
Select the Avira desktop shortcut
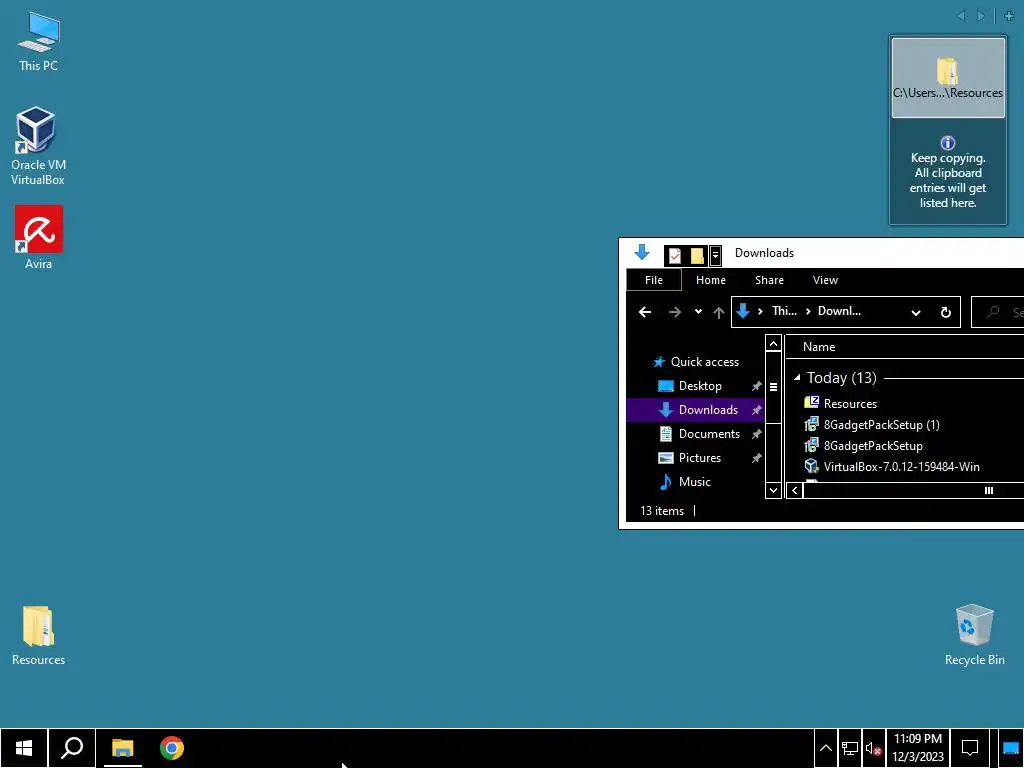(x=39, y=238)
